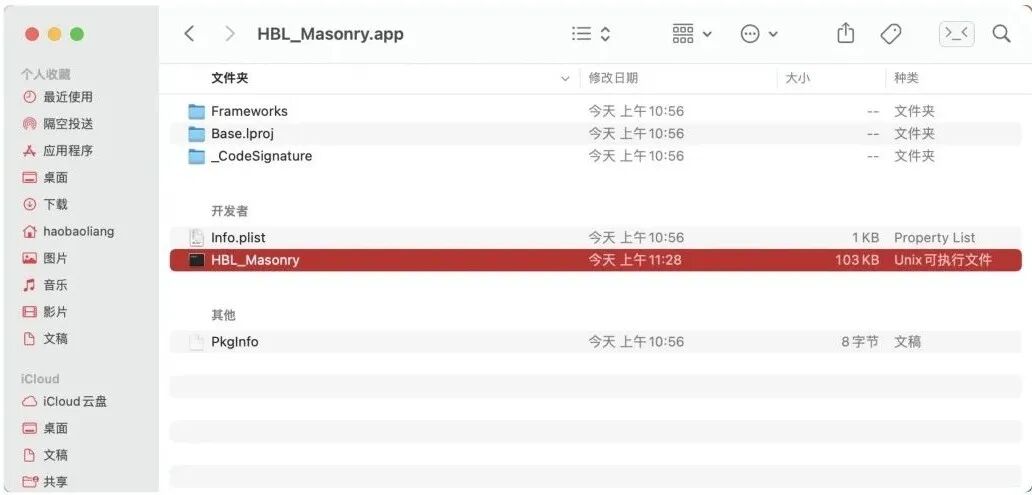
Task: Click the 个人收藏 sidebar heading
Action: (x=45, y=74)
